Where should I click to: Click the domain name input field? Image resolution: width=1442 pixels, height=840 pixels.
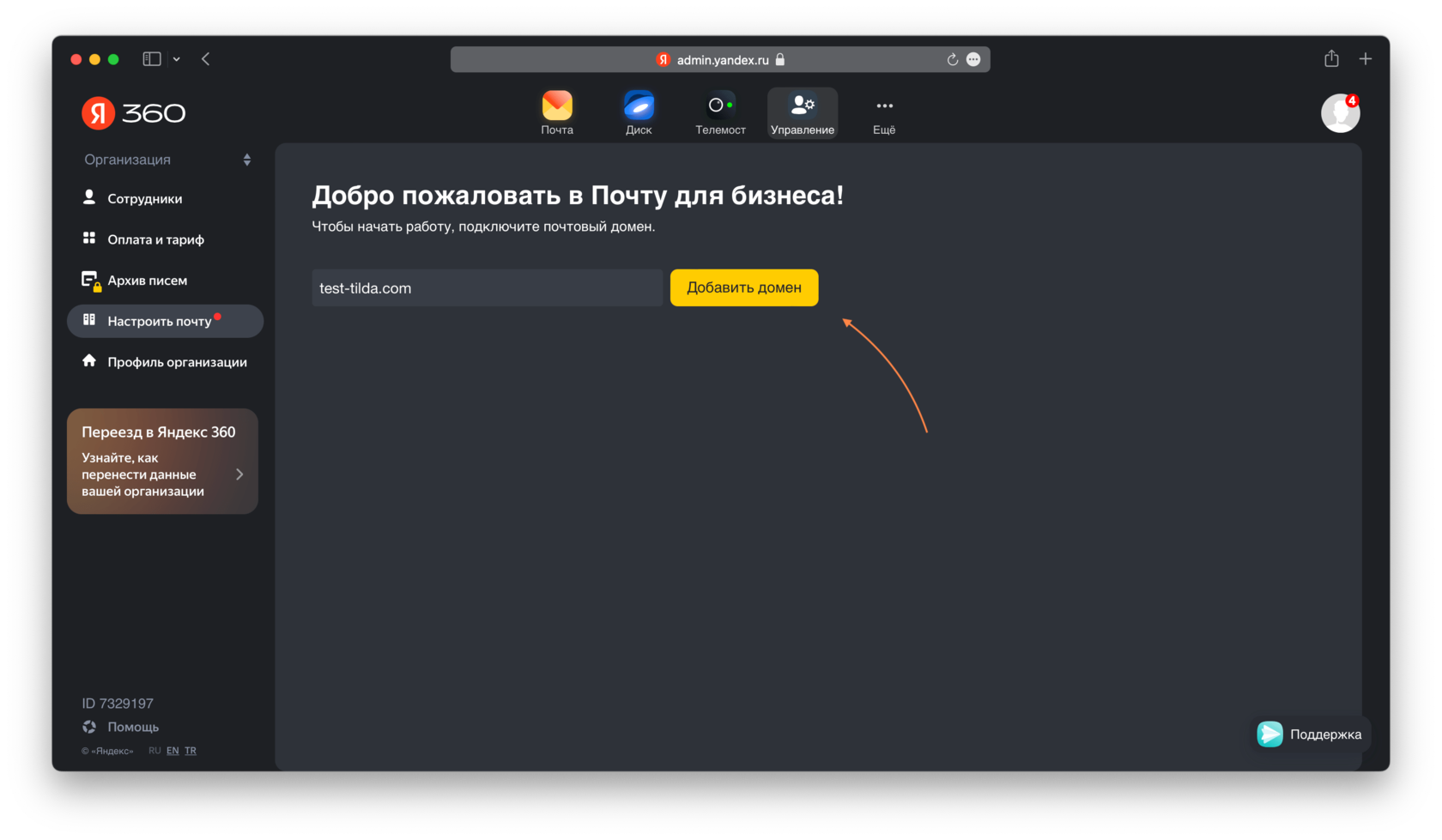point(487,287)
